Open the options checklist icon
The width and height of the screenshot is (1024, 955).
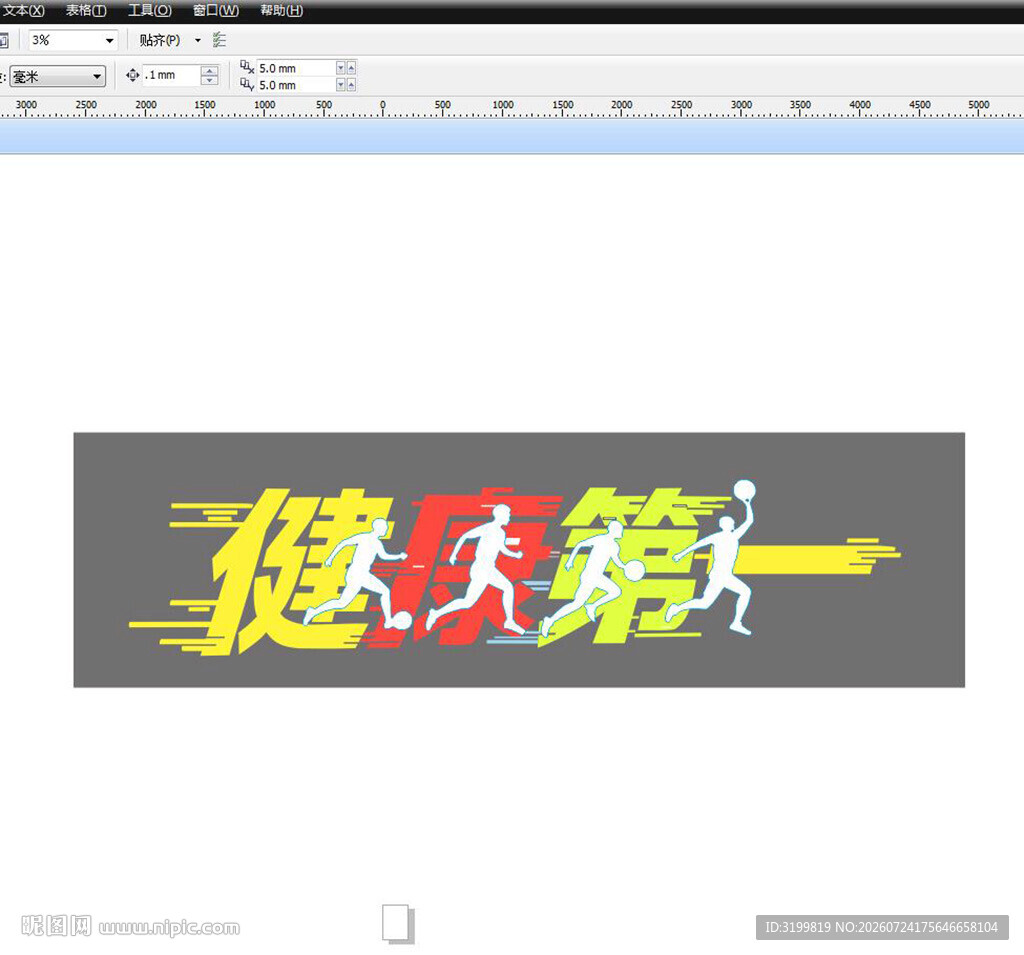click(219, 40)
